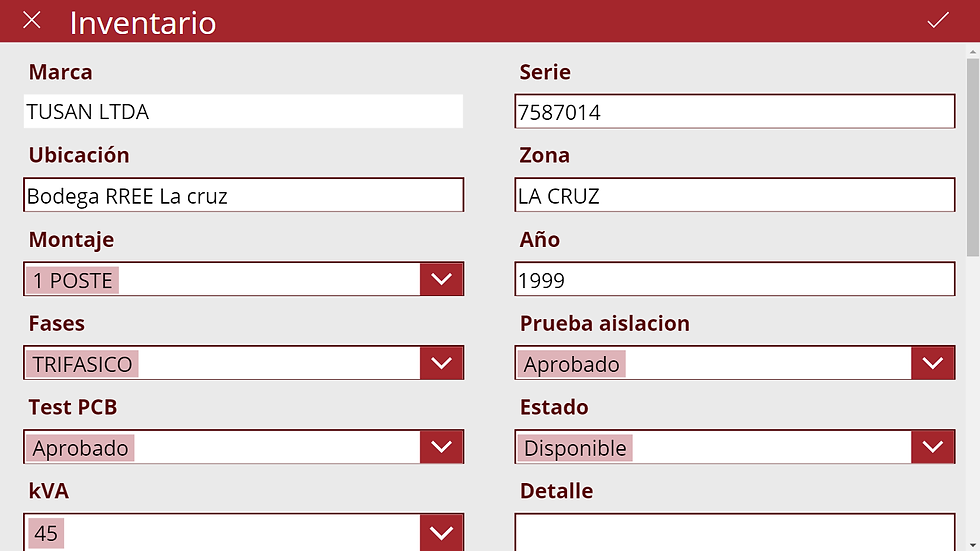Screen dimensions: 980x551
Task: Edit the Ubicación text field
Action: 243,196
